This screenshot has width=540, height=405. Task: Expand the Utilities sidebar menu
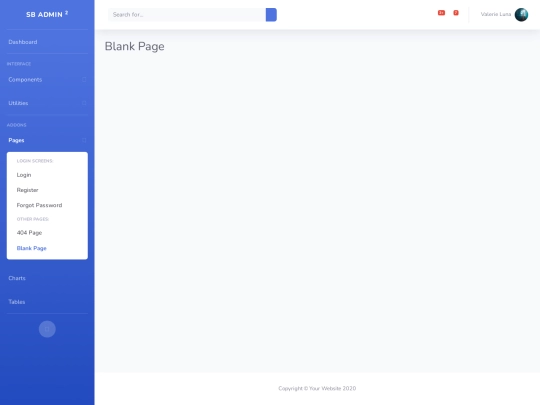tap(47, 103)
